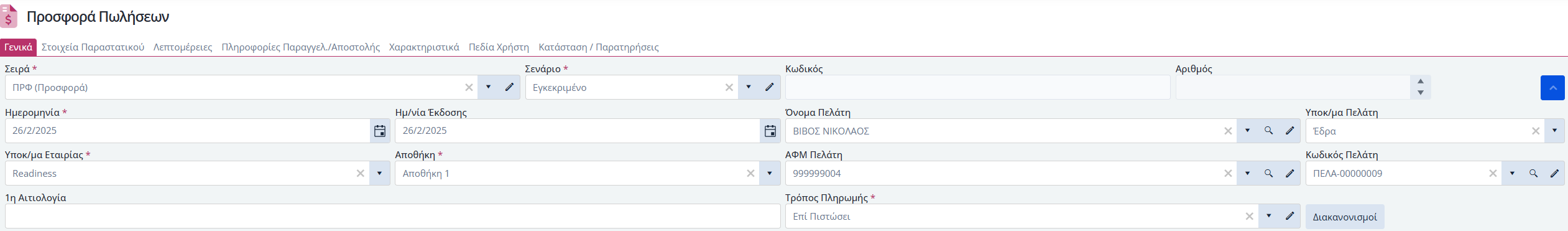
Task: Open the Υποκ/μα Πελάτη dropdown
Action: [x=1554, y=131]
